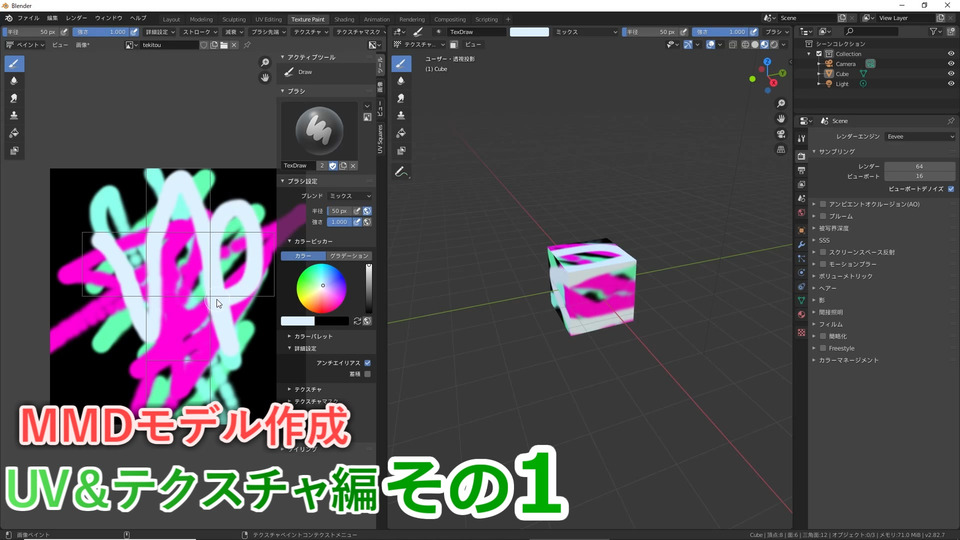This screenshot has width=960, height=540.
Task: Switch perspective/orthographic grid view icon
Action: click(x=781, y=149)
